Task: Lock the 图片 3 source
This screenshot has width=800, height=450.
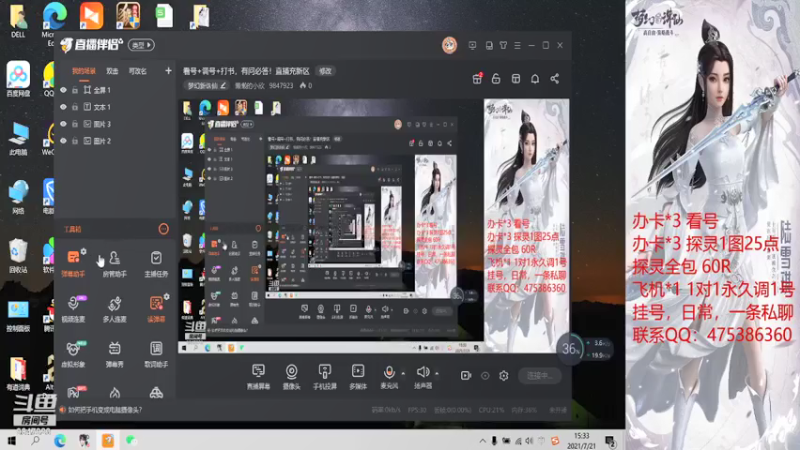Action: pos(75,123)
